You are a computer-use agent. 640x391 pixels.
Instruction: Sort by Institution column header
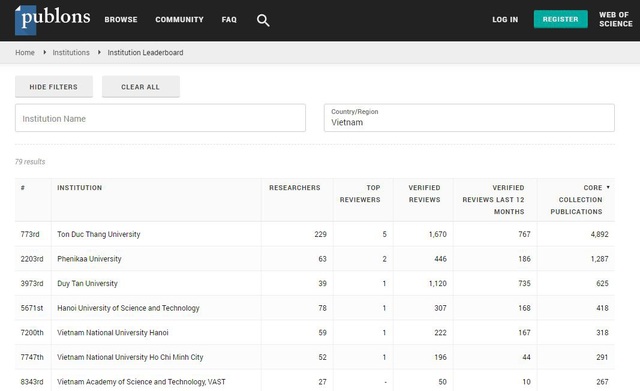pos(80,188)
